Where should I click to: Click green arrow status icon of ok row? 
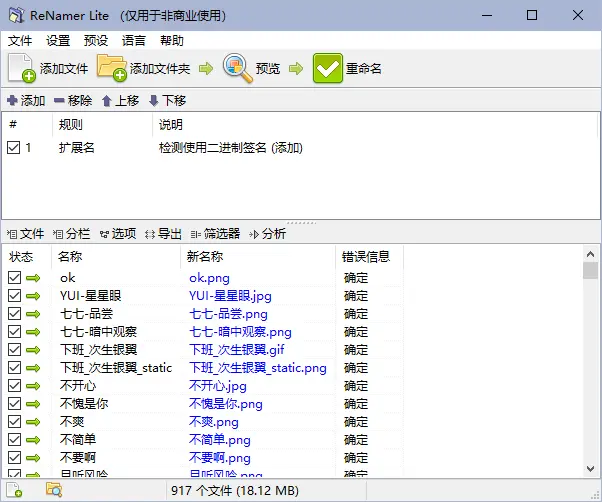[33, 278]
